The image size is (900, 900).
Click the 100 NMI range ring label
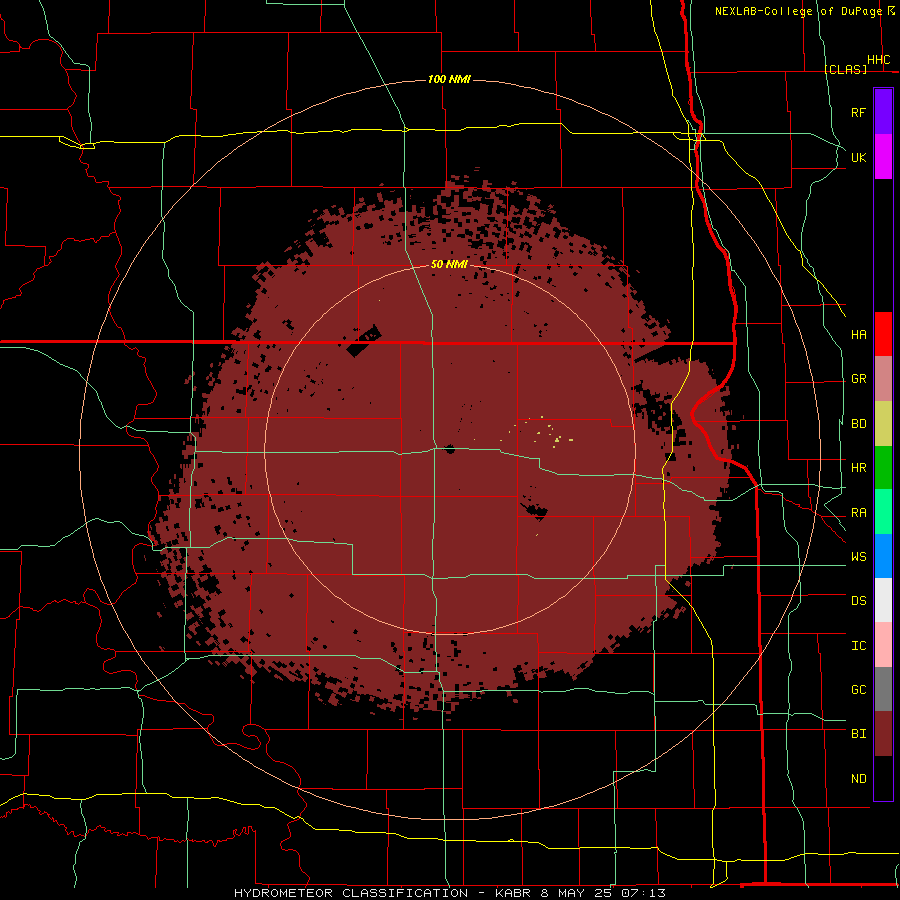[449, 79]
